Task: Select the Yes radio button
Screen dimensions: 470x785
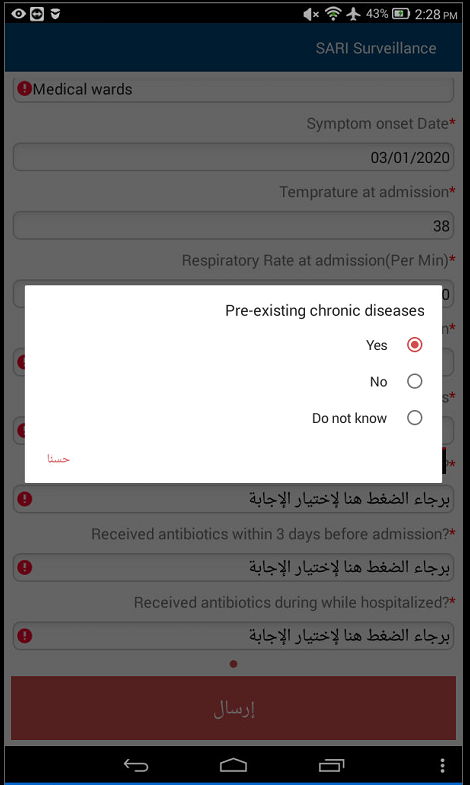Action: tap(414, 345)
